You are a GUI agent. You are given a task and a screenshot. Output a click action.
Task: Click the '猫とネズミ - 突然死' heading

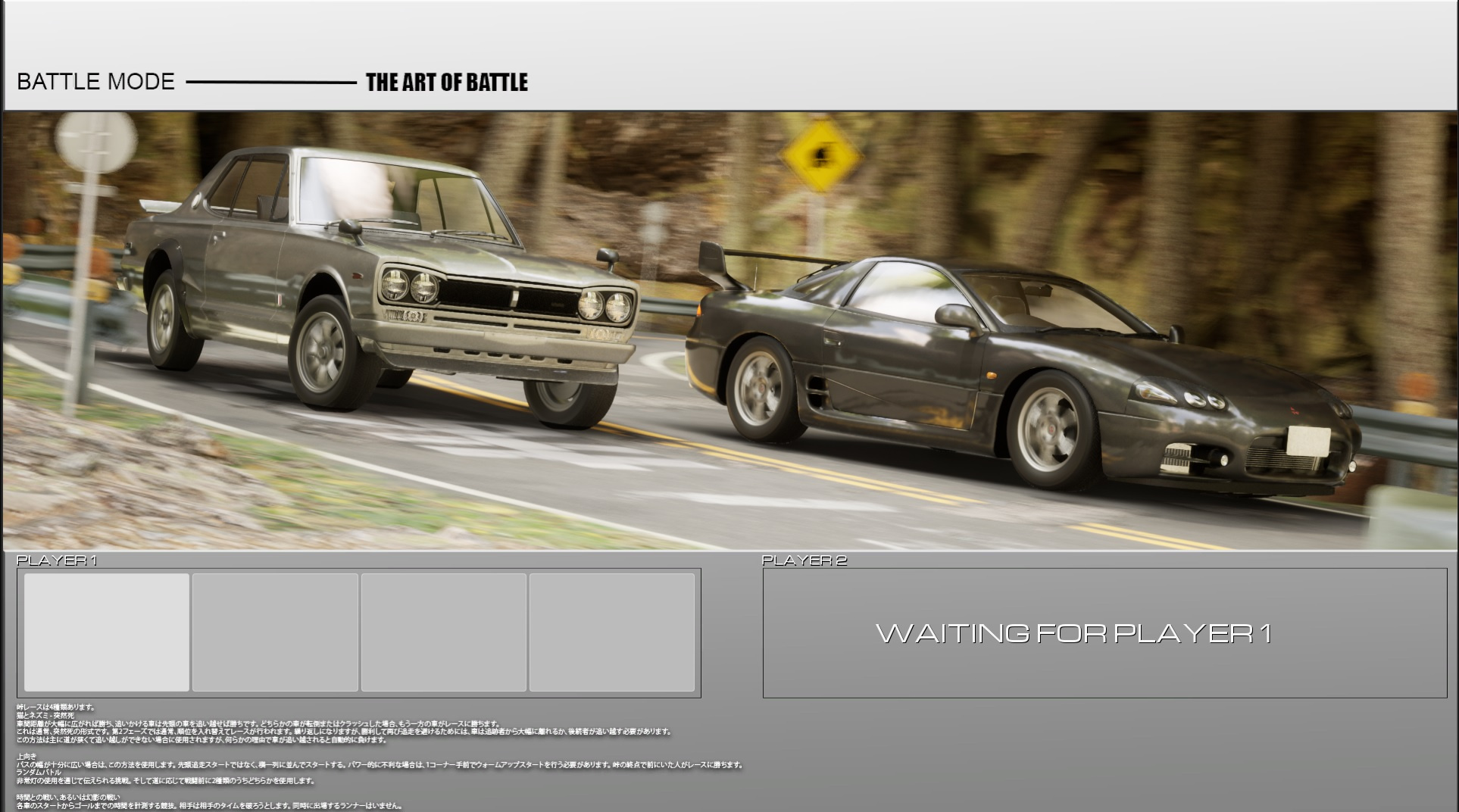(x=45, y=716)
